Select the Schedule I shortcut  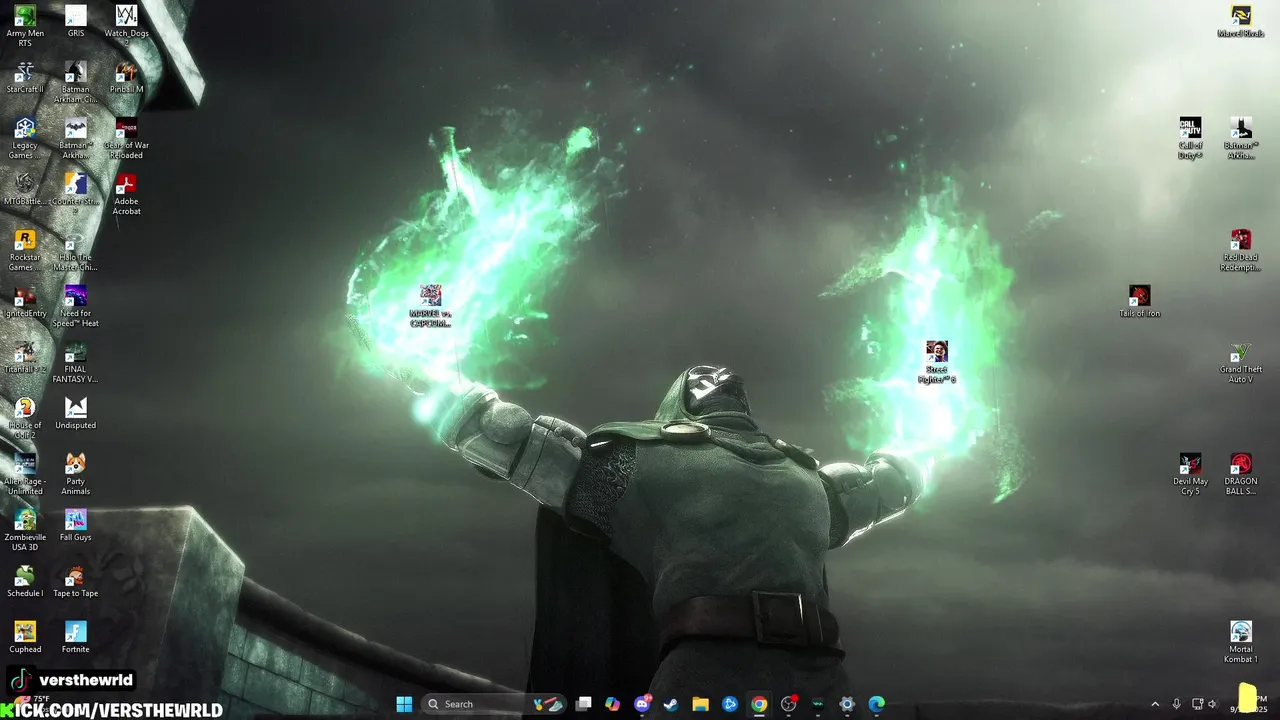[x=25, y=581]
